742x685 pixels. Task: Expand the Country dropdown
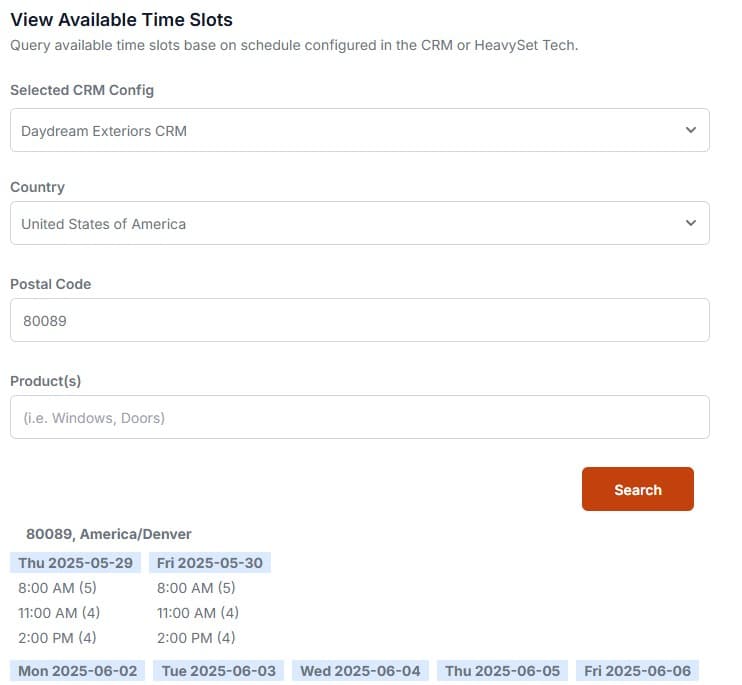click(360, 223)
